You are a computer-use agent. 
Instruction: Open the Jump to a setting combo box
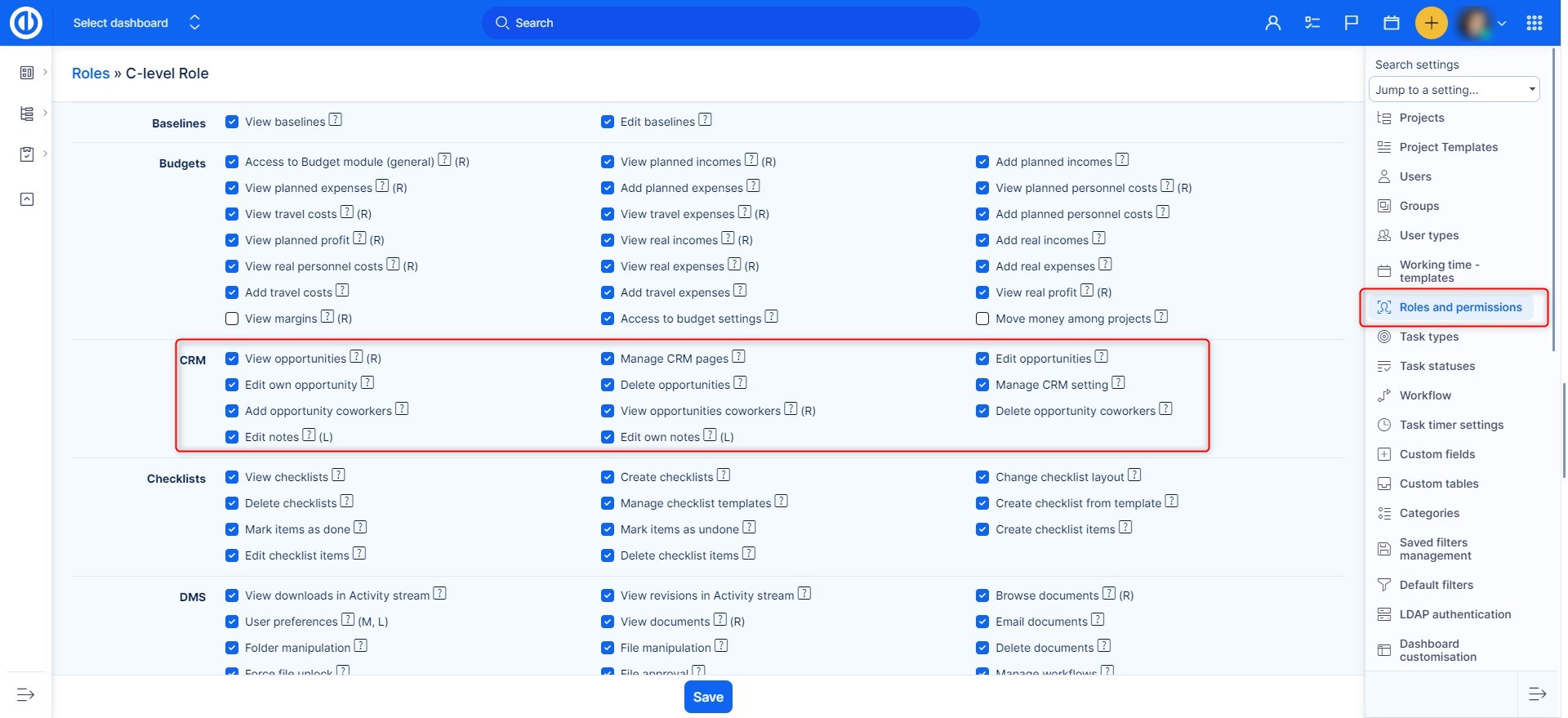1454,90
